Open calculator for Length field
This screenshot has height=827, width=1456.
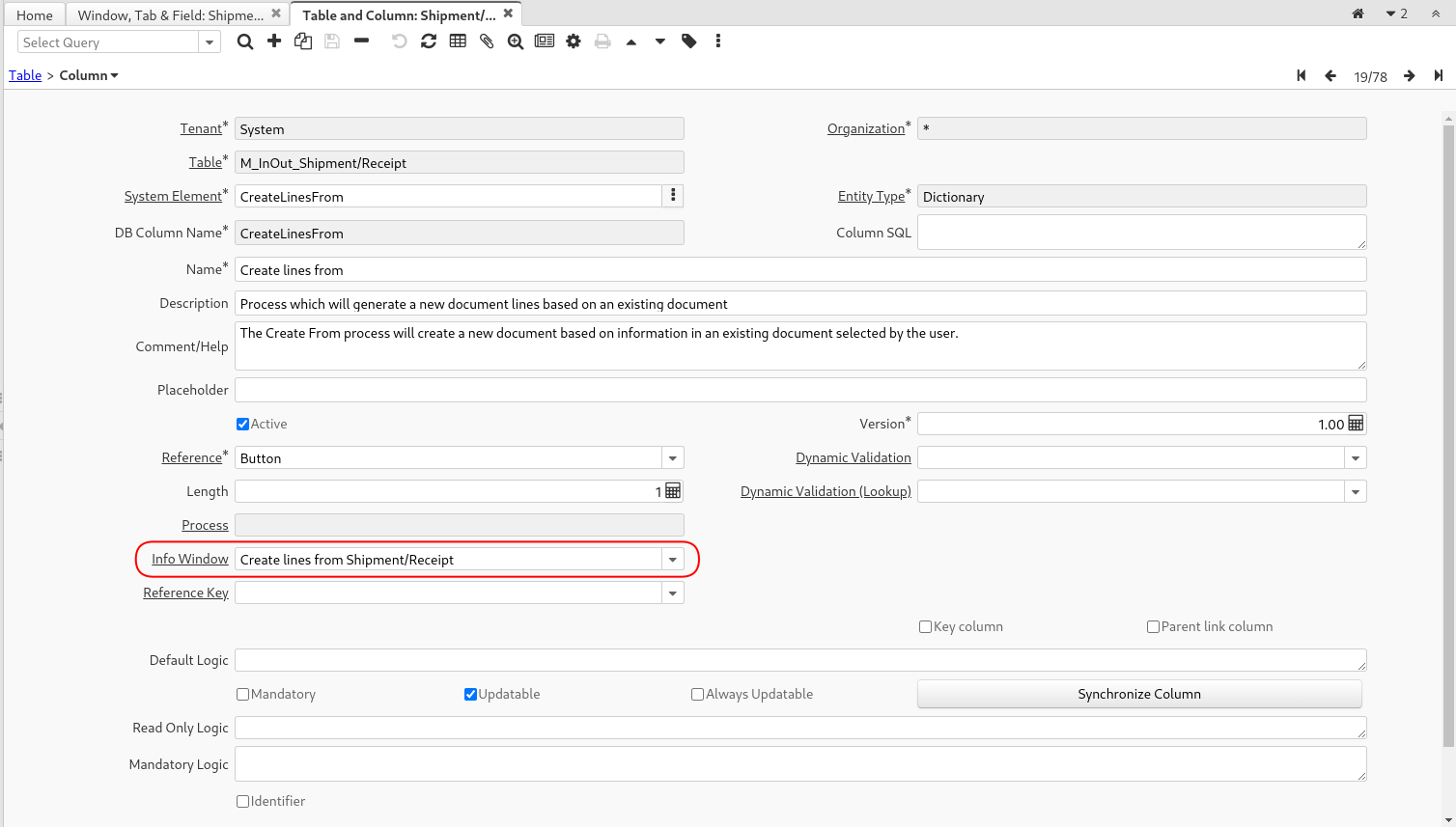click(x=673, y=491)
